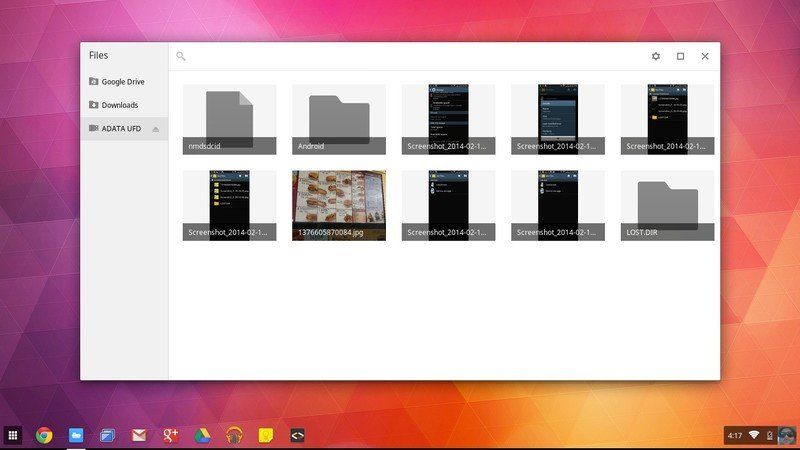Open the Android folder

339,119
